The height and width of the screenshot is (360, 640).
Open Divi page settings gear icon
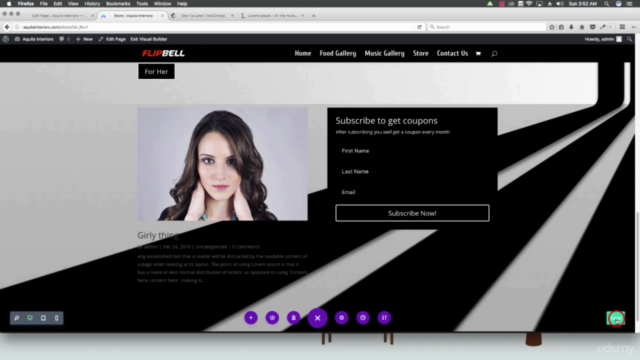342,318
